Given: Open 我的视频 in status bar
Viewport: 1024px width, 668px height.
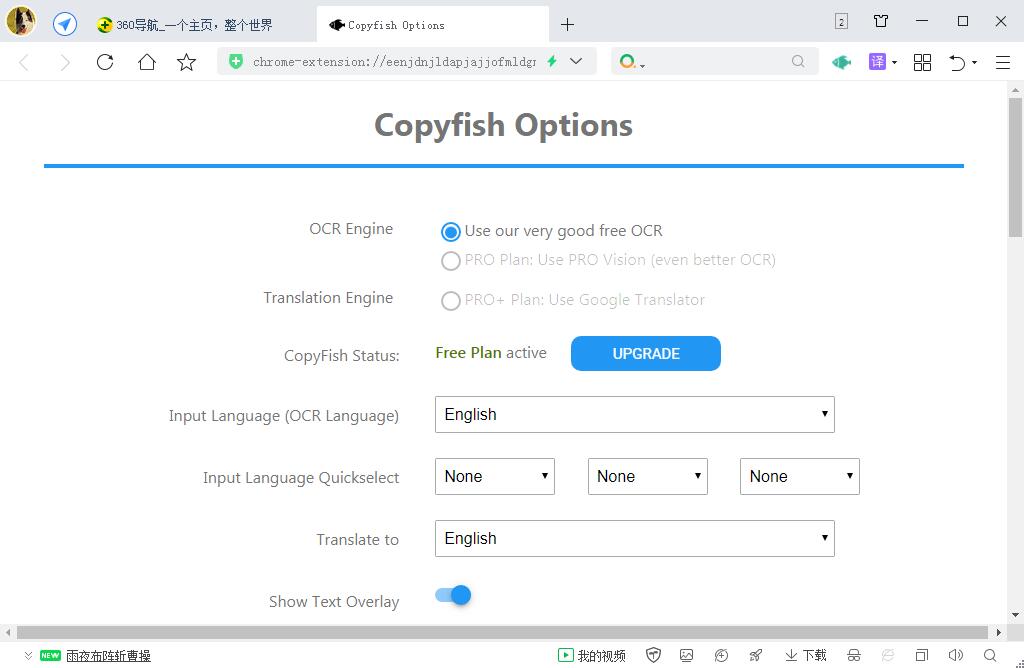Looking at the screenshot, I should [592, 656].
